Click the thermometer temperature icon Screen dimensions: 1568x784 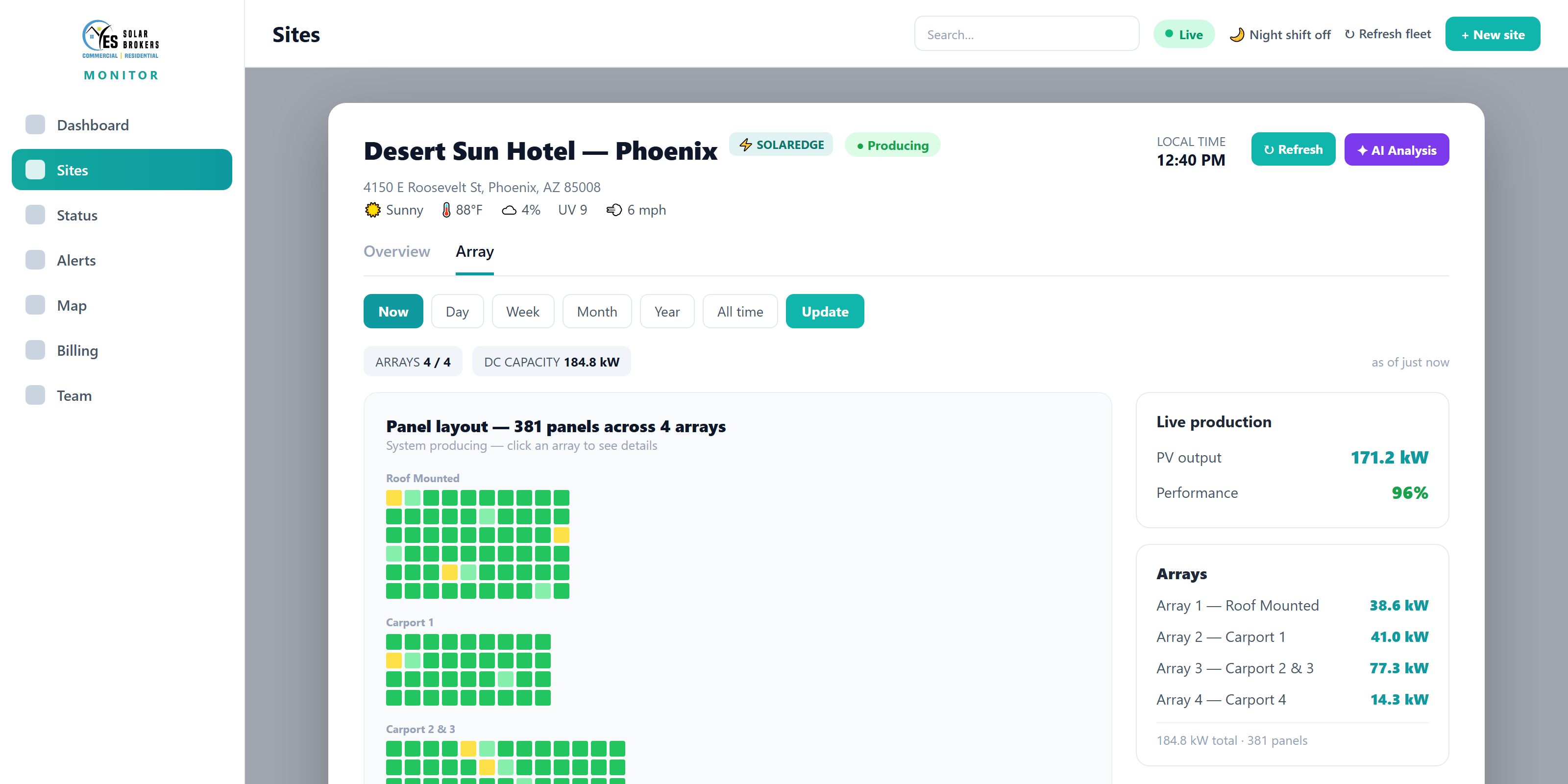446,210
